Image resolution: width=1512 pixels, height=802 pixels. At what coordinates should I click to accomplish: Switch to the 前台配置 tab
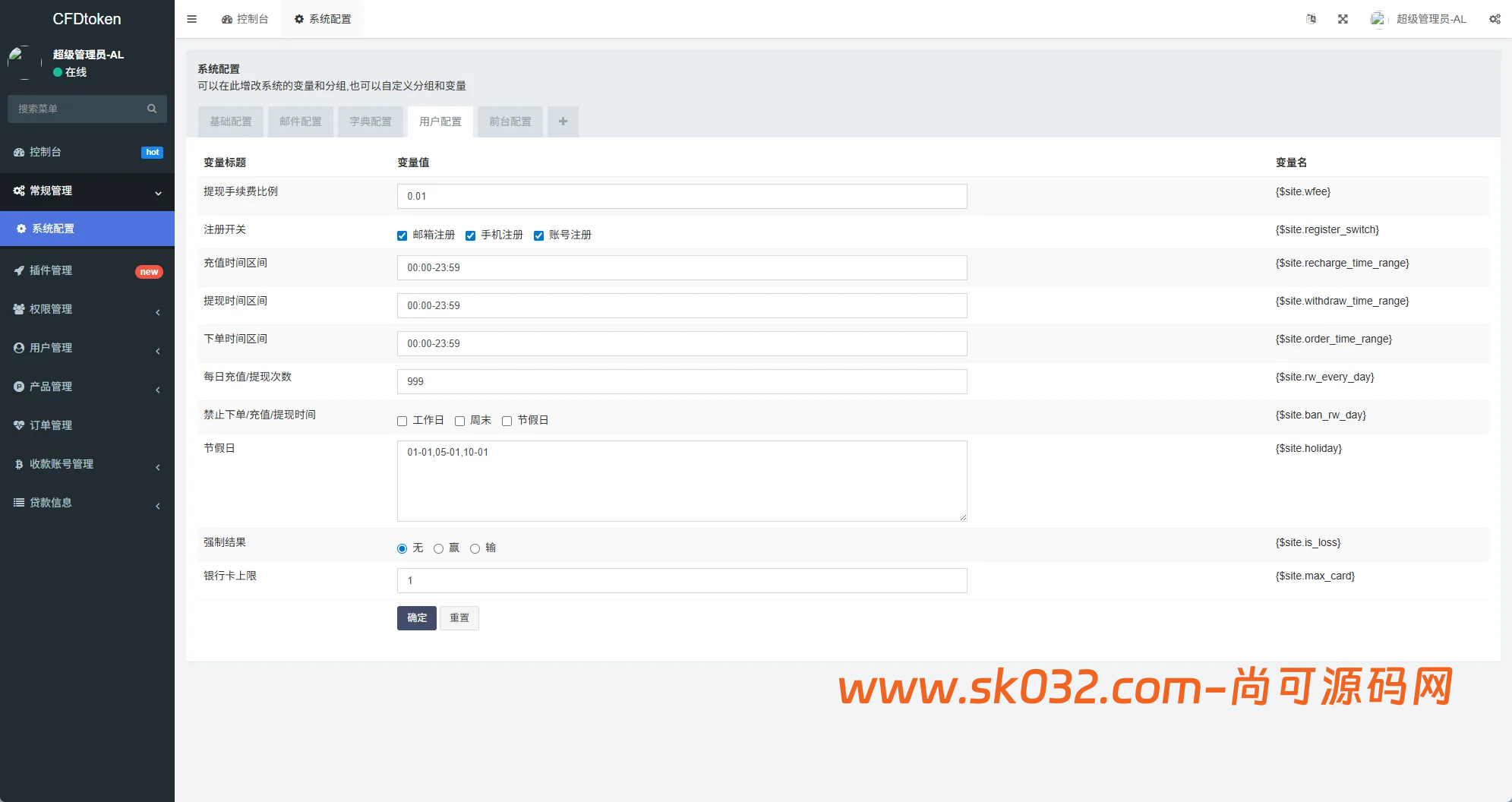pyautogui.click(x=510, y=122)
